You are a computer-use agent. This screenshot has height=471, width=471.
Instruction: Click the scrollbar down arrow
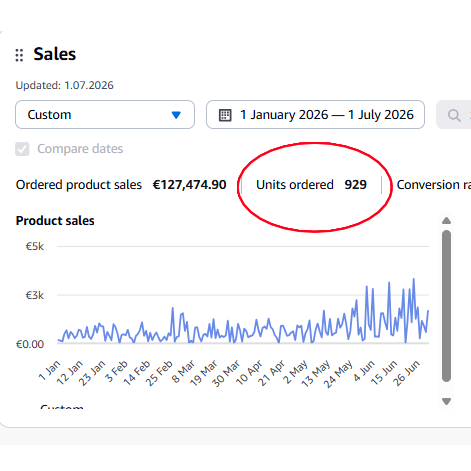[446, 401]
